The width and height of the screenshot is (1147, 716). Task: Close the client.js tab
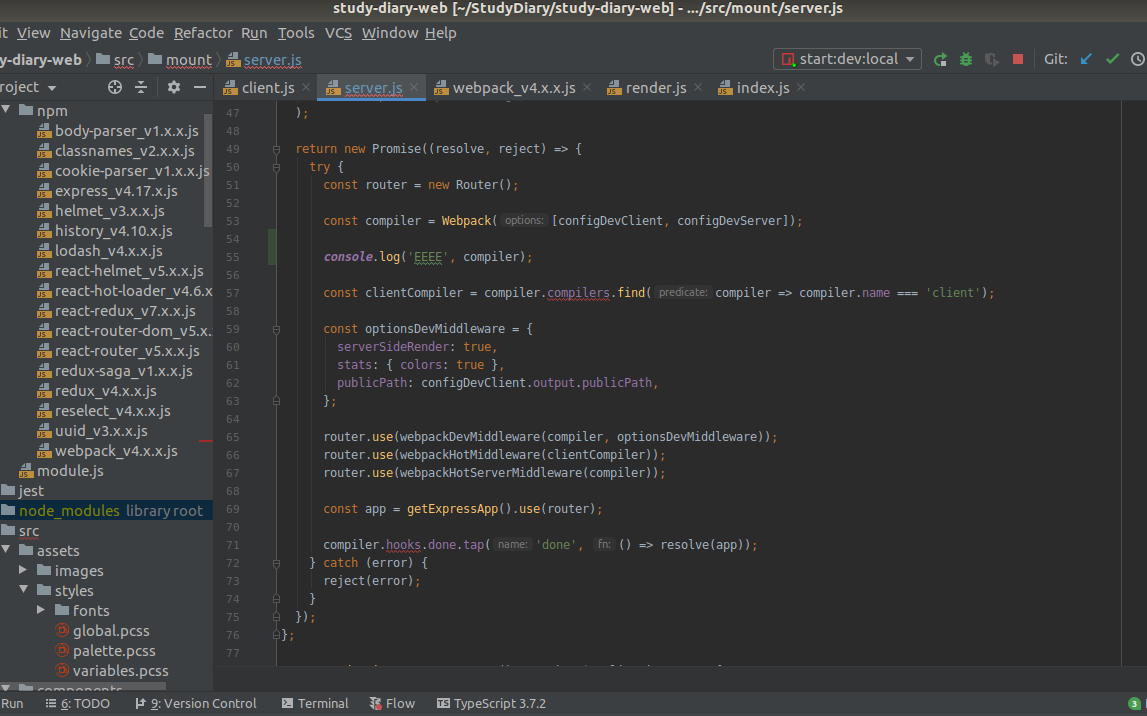(306, 87)
